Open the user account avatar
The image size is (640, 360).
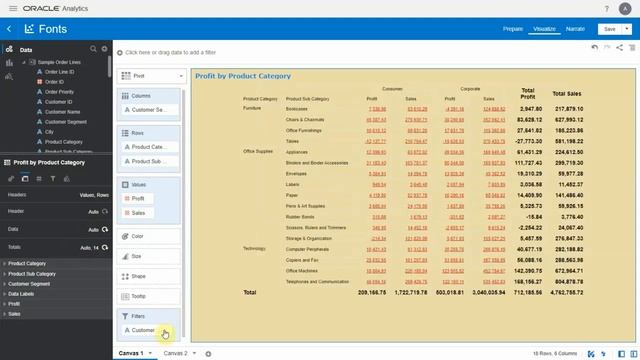point(625,9)
